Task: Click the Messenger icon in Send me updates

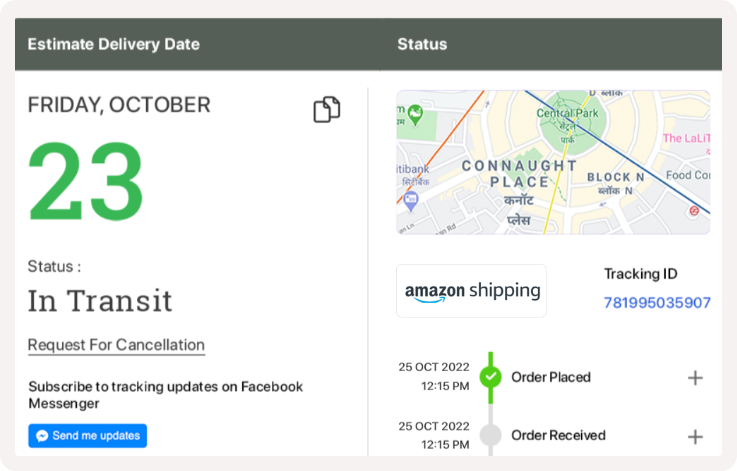Action: coord(42,436)
